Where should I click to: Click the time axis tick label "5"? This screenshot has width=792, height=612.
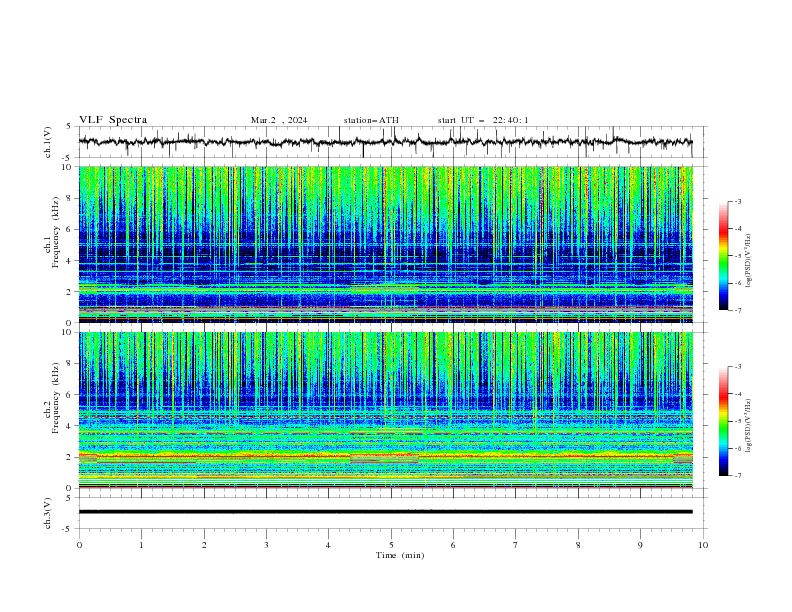pos(391,545)
